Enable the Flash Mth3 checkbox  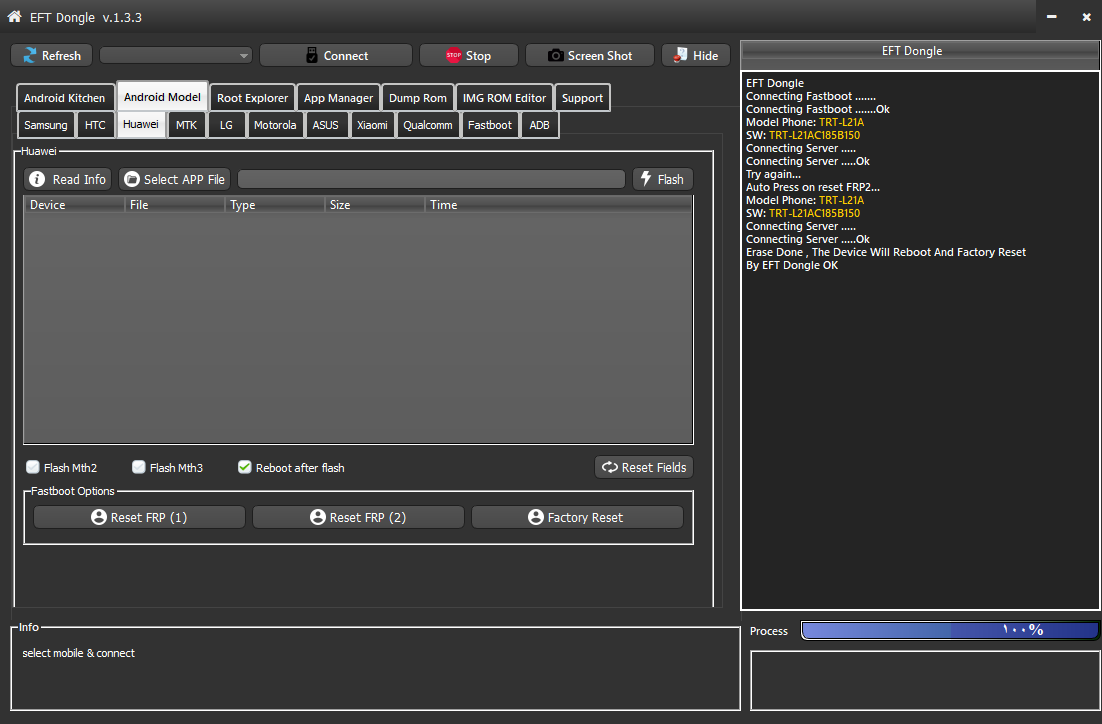138,467
